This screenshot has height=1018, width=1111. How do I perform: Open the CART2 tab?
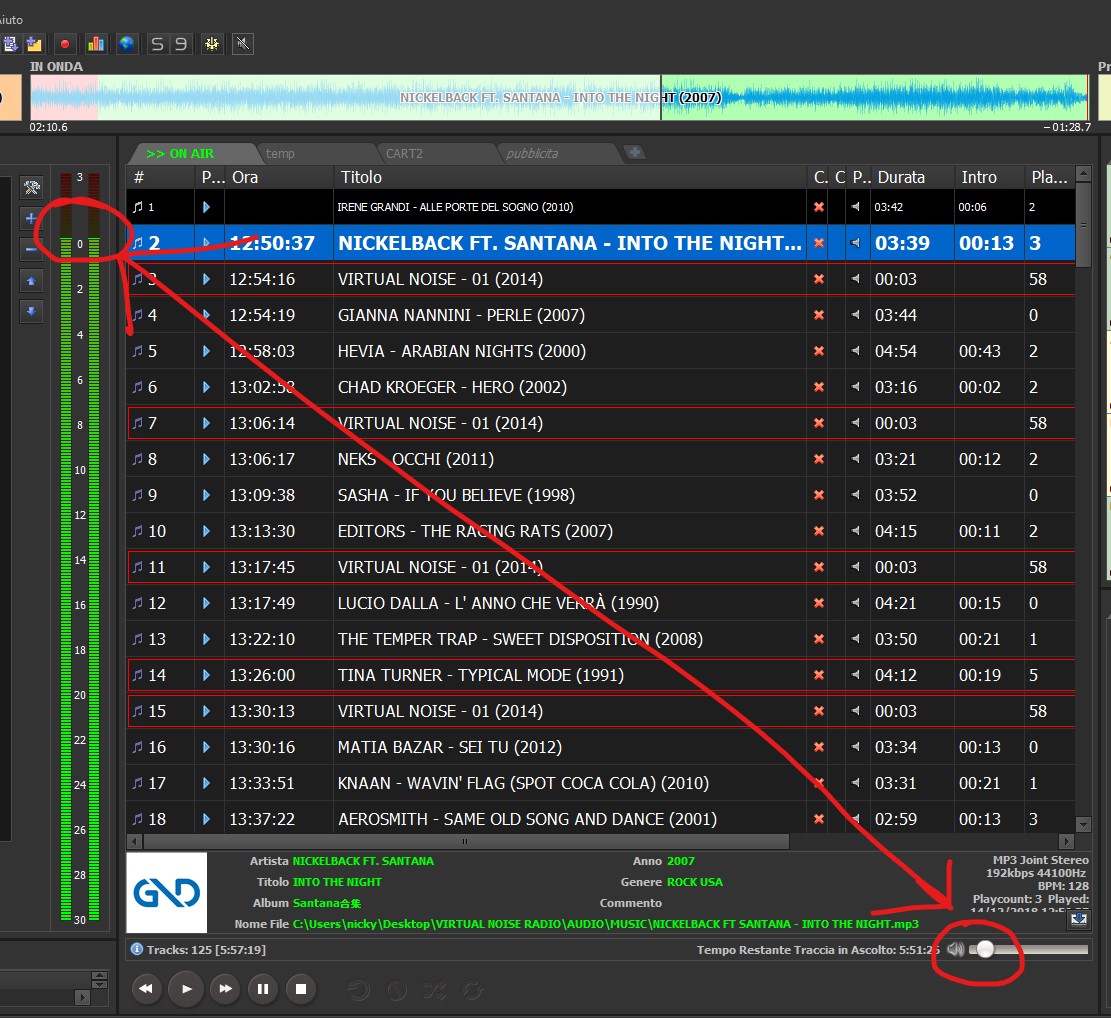(404, 154)
